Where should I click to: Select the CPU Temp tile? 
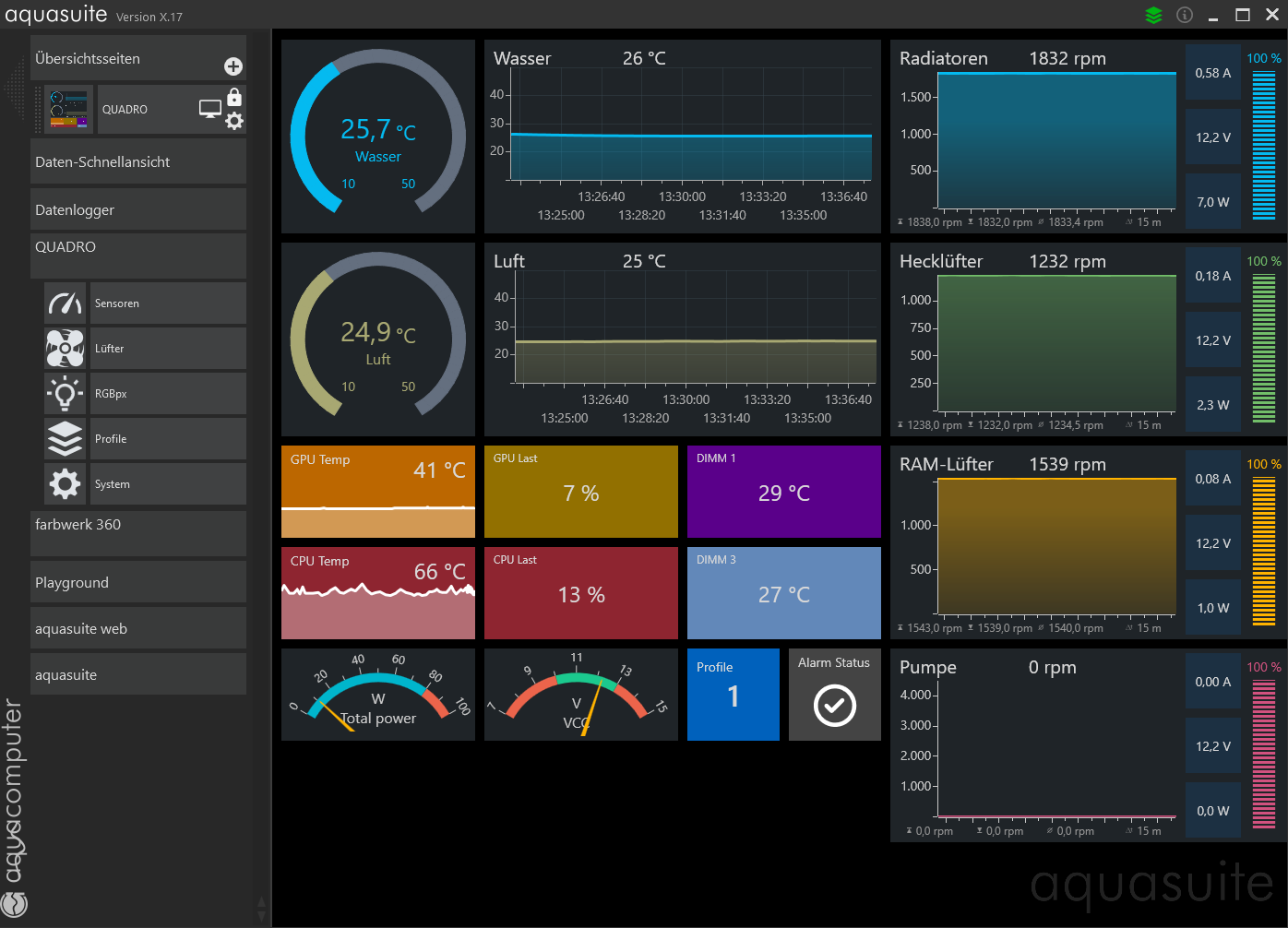(x=378, y=593)
